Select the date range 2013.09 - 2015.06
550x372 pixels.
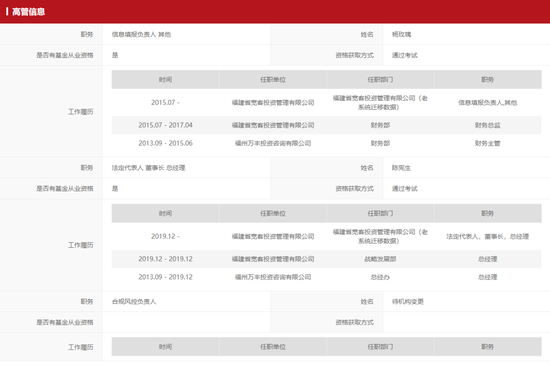165,143
